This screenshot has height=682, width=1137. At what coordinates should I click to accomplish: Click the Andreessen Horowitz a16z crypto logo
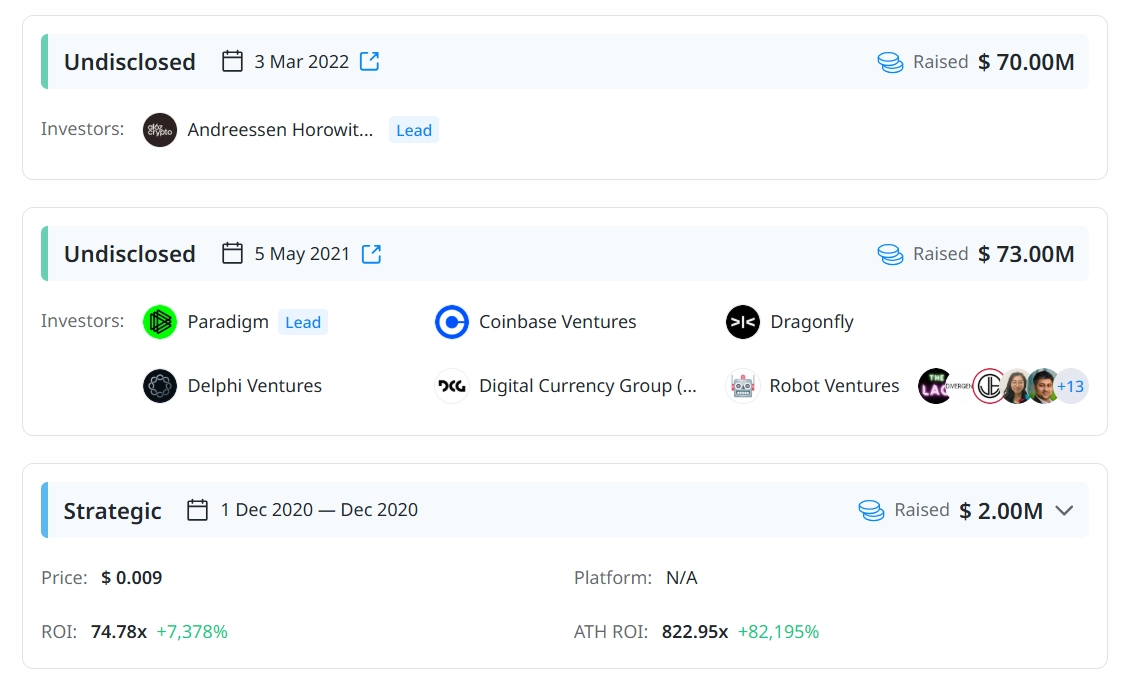(x=160, y=130)
